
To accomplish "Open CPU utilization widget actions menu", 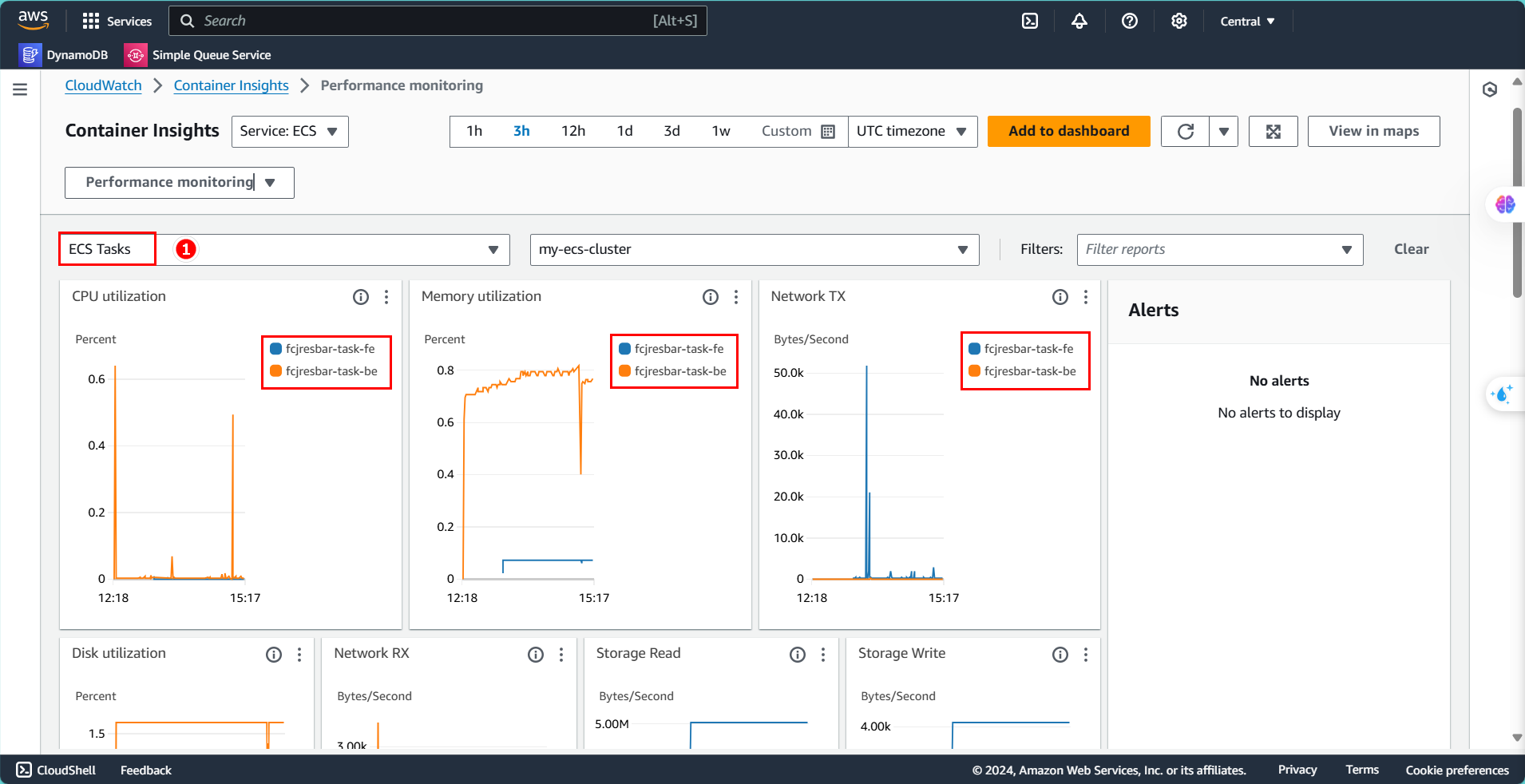I will click(x=386, y=297).
